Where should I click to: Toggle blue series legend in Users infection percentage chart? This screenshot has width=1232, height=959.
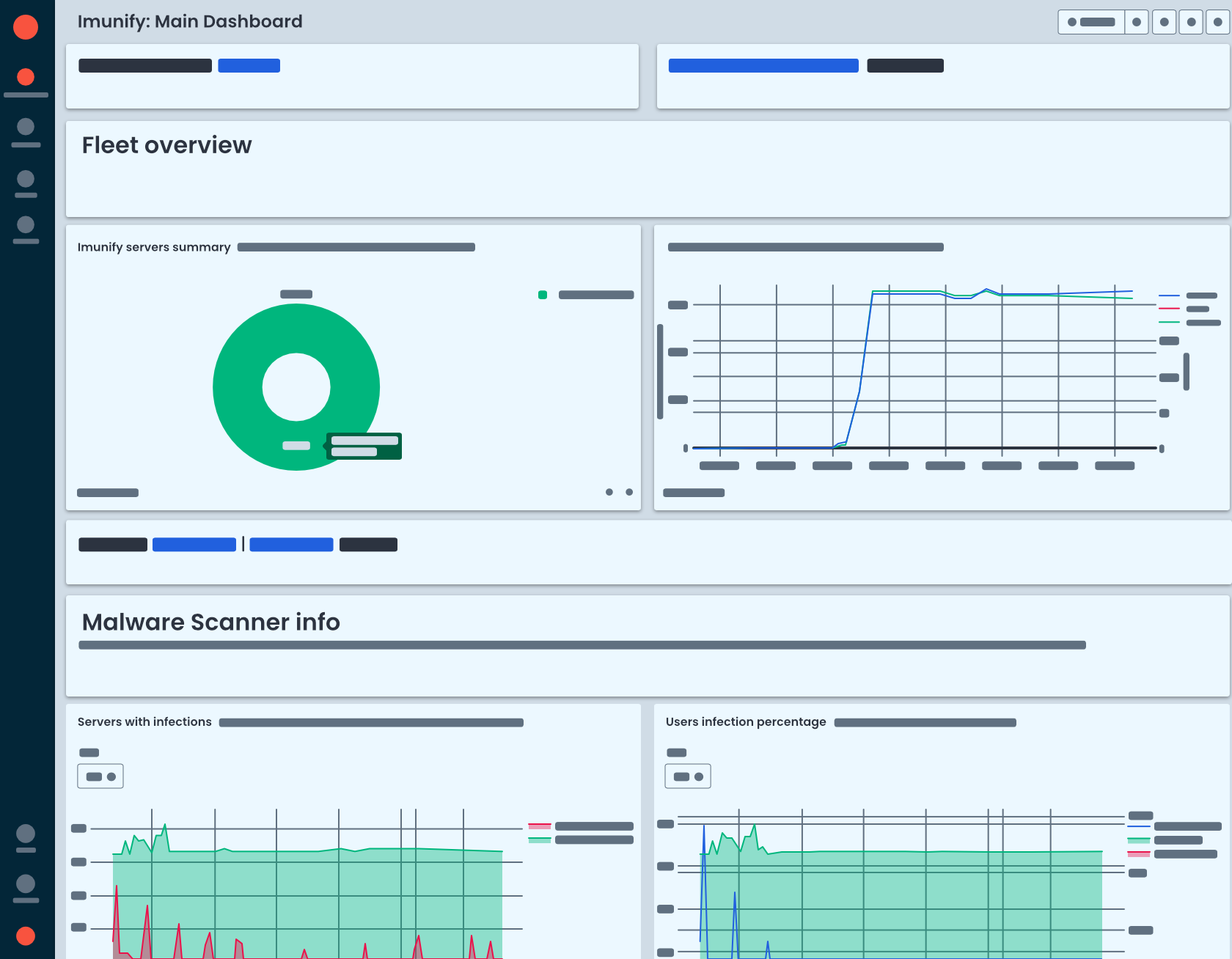(x=1176, y=826)
